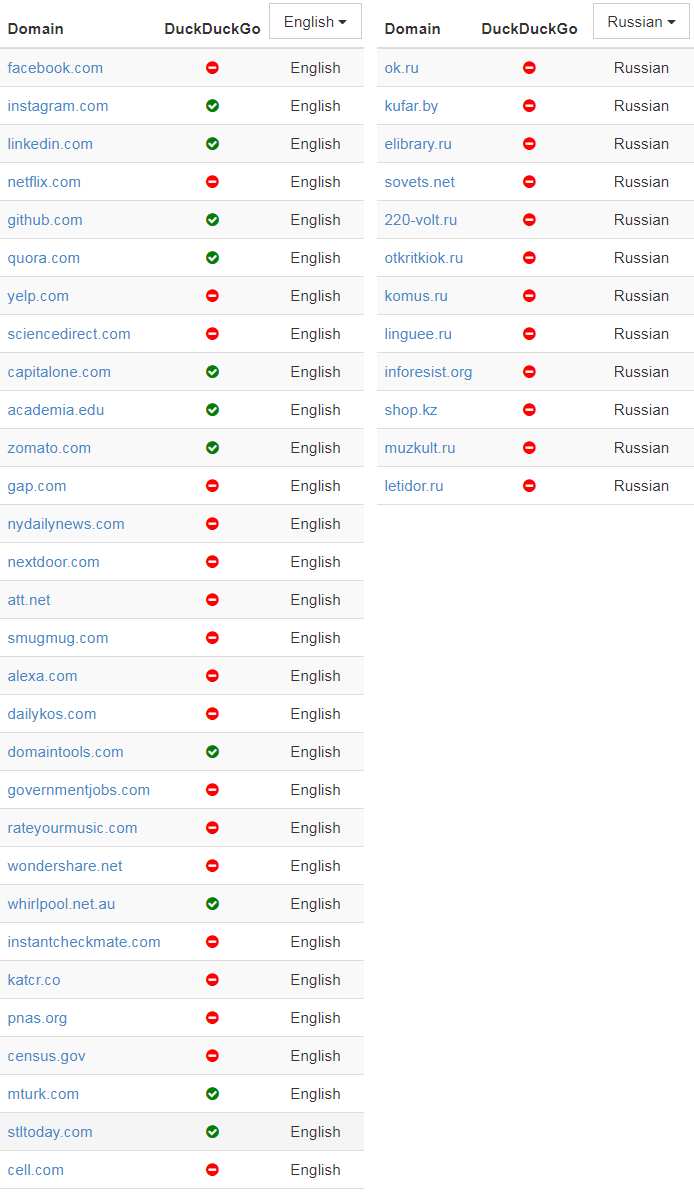Select the green check icon next to github.com
This screenshot has width=694, height=1194.
[212, 220]
